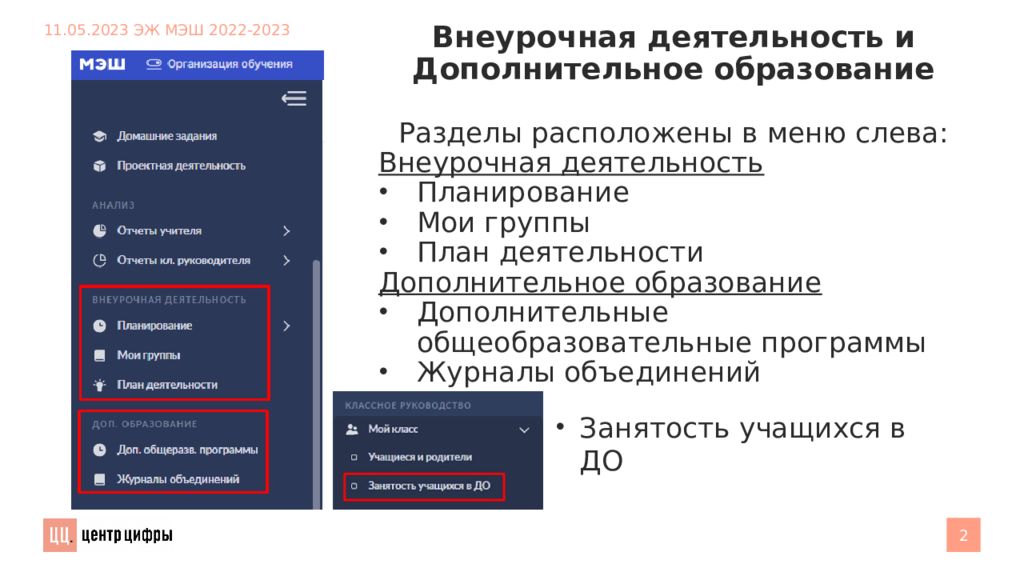Click the graduation cap icon for Домашние задания
This screenshot has width=1024, height=576.
click(99, 136)
